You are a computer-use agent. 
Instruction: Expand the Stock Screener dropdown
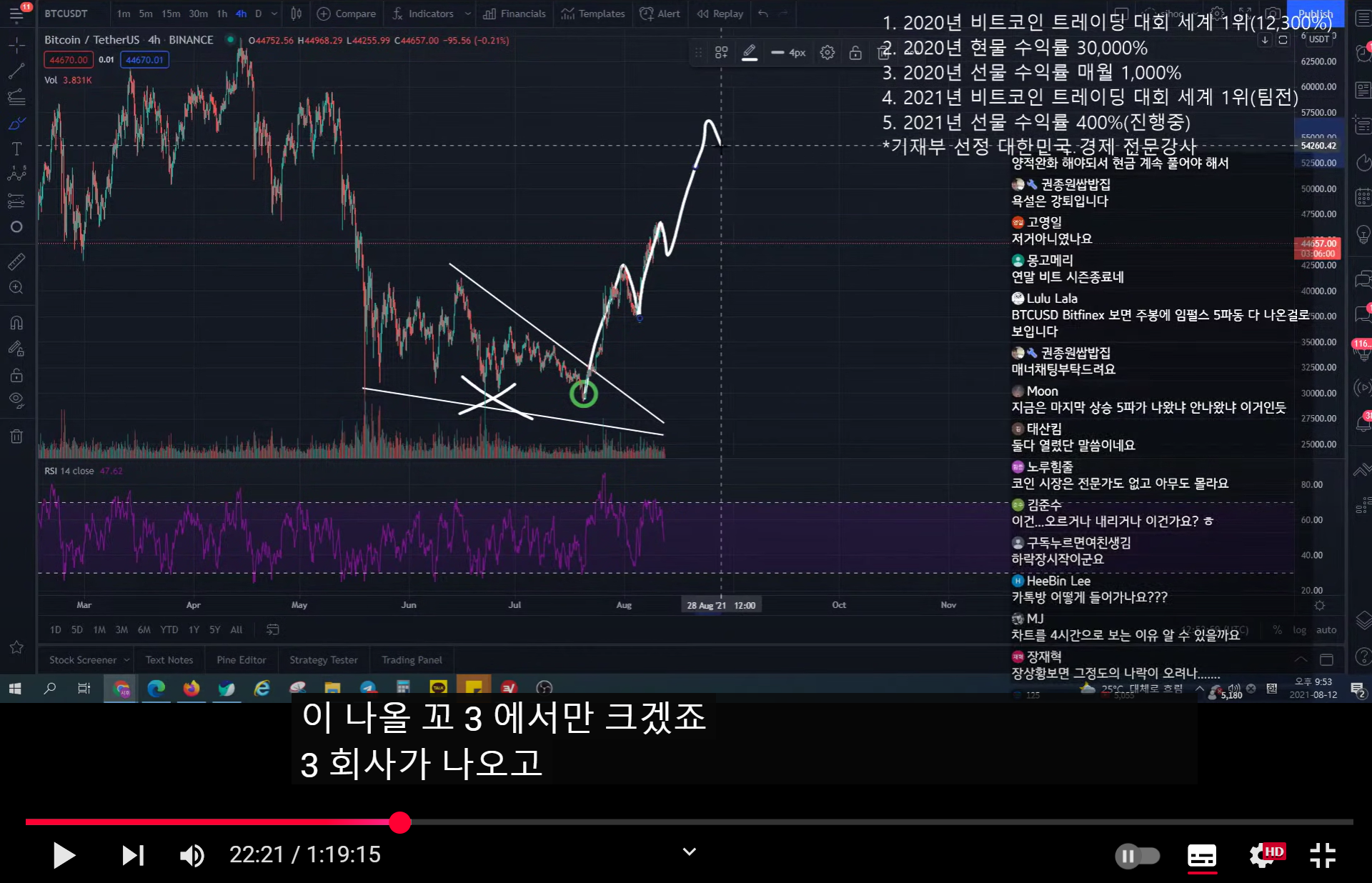click(126, 660)
